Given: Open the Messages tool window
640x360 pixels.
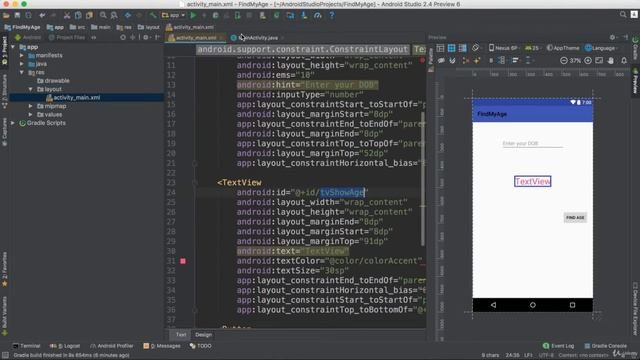Looking at the screenshot, I should [162, 346].
